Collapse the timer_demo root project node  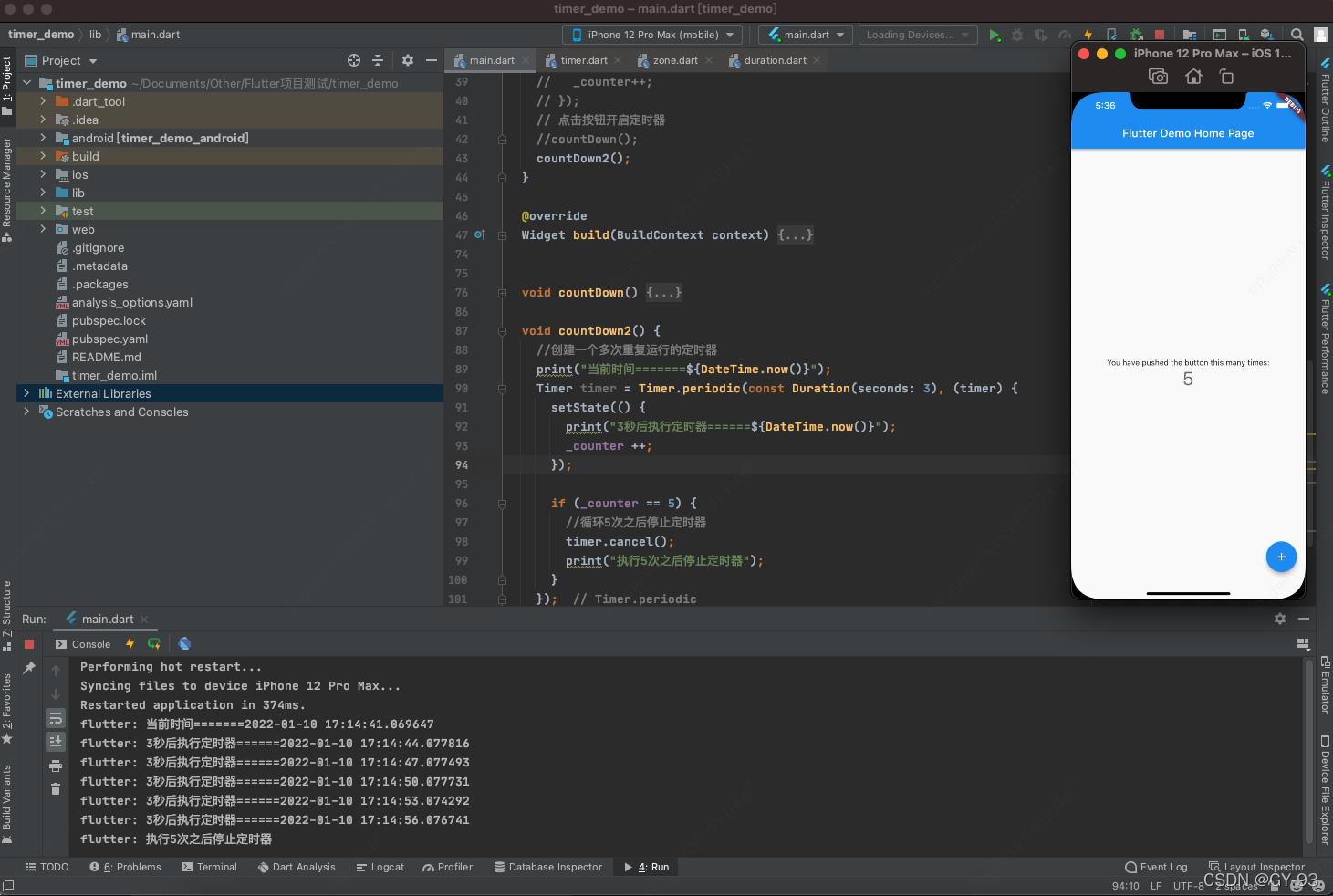26,83
